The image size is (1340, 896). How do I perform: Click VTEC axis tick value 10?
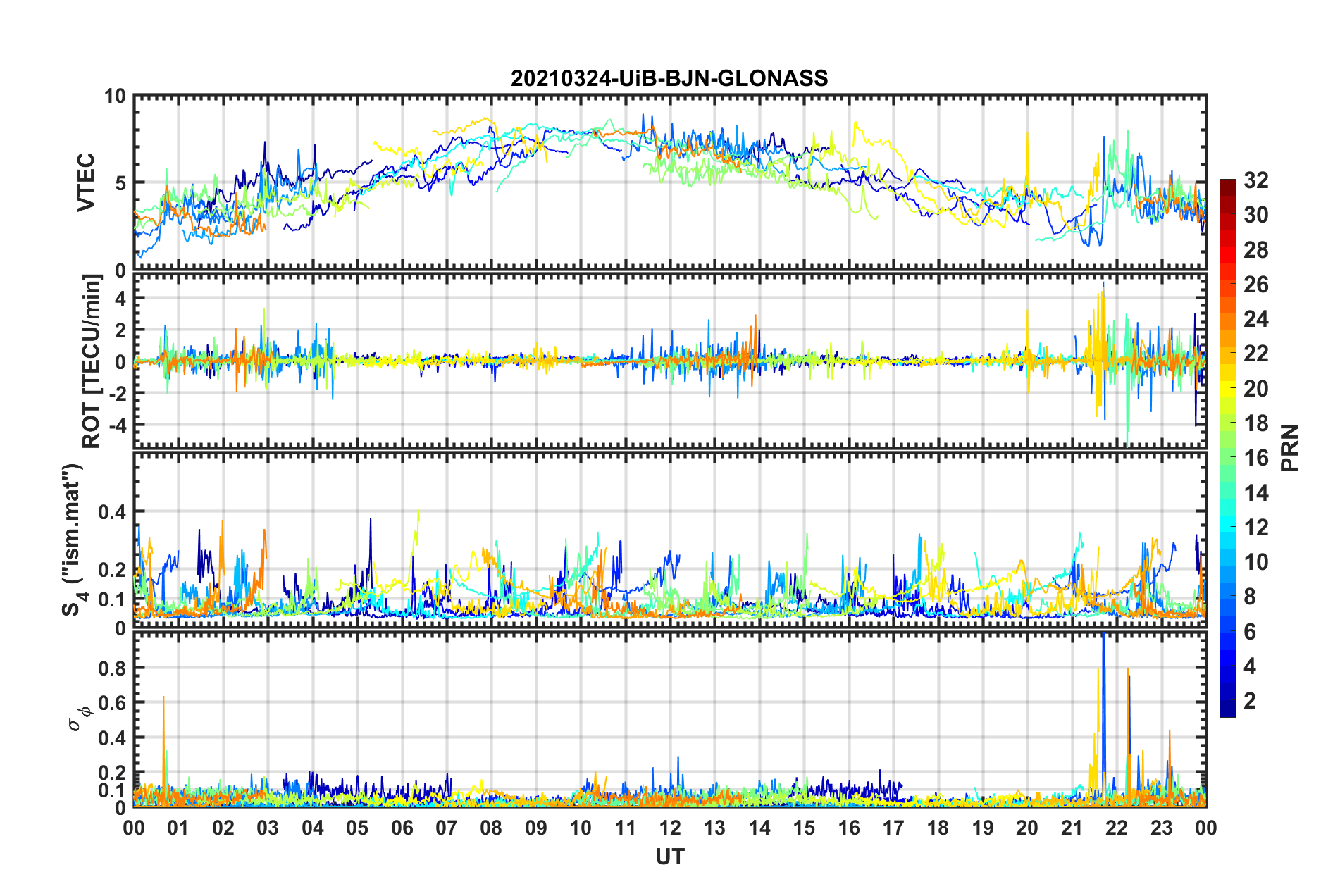[115, 96]
